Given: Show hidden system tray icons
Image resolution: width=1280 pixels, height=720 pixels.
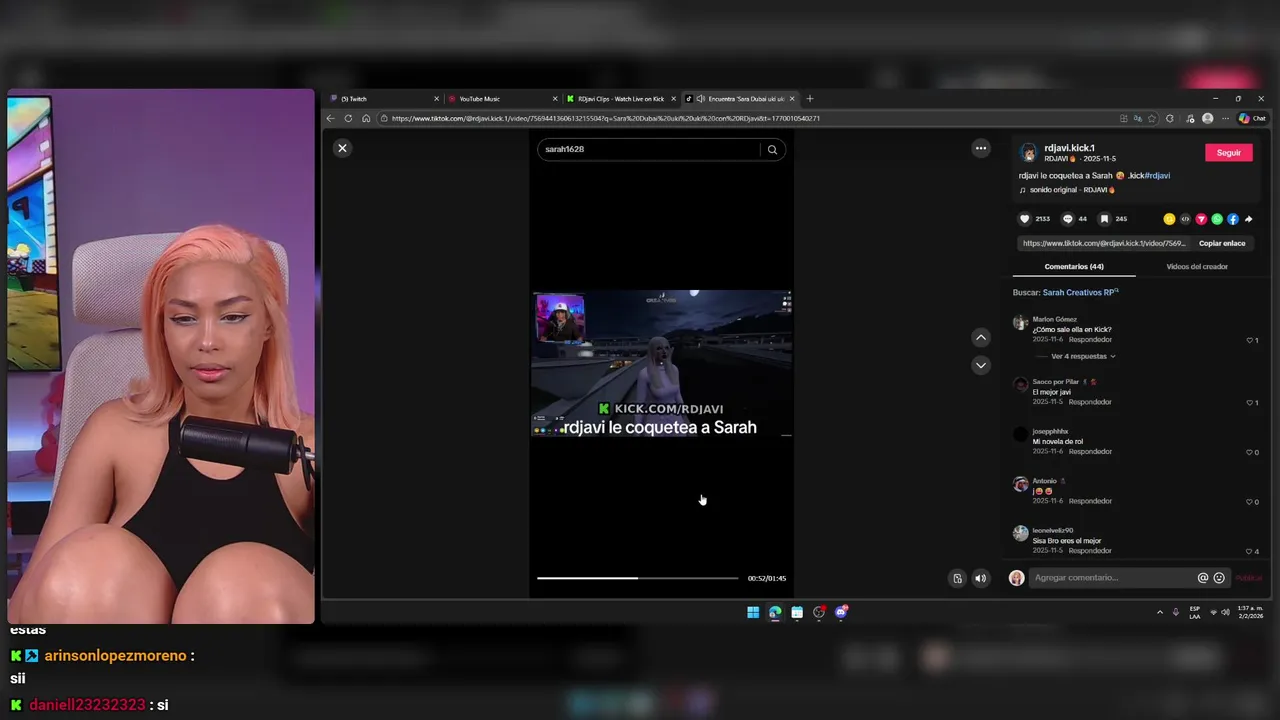Looking at the screenshot, I should pyautogui.click(x=1160, y=612).
